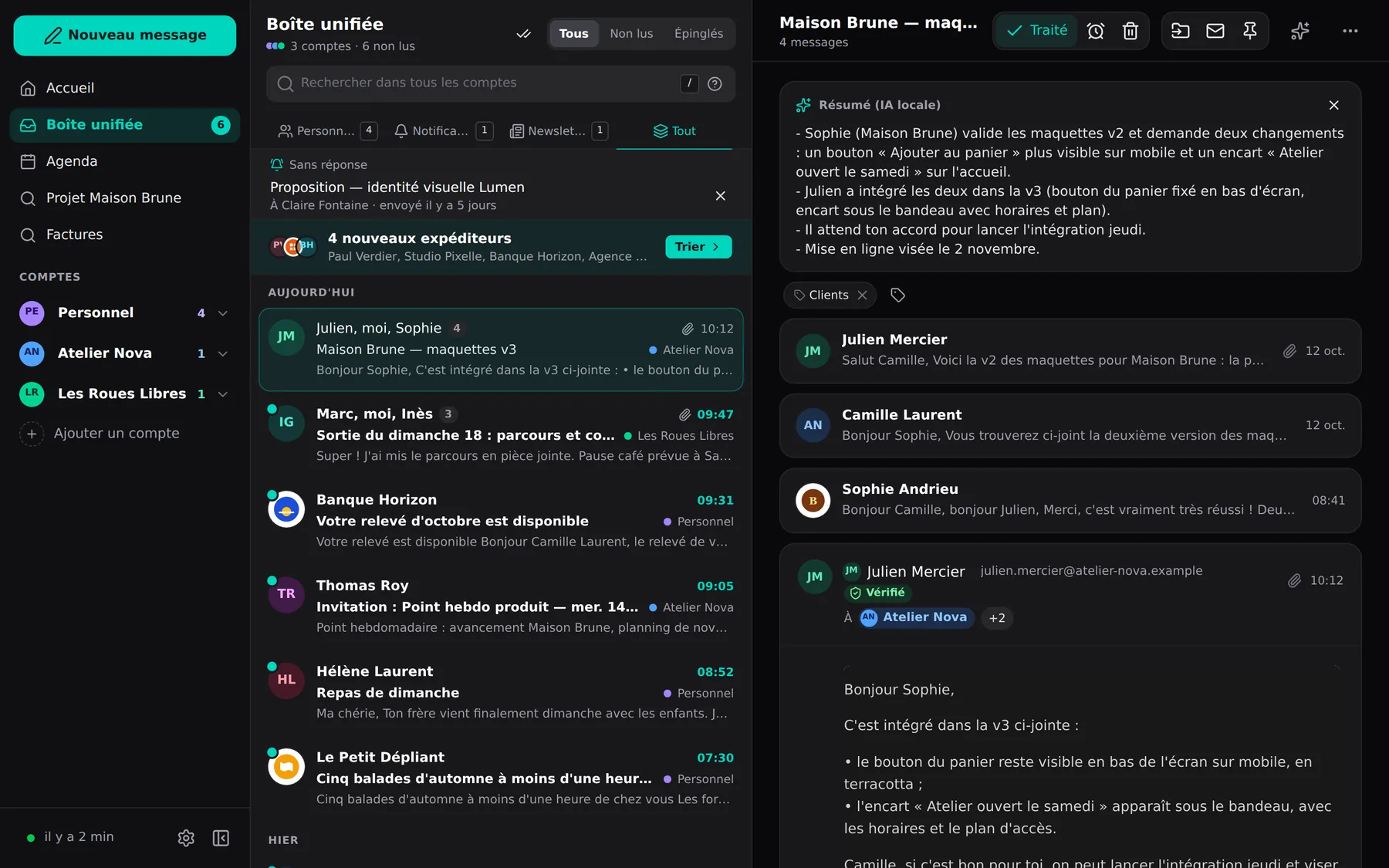Filter by Épinglés messages
The image size is (1389, 868).
[x=698, y=33]
